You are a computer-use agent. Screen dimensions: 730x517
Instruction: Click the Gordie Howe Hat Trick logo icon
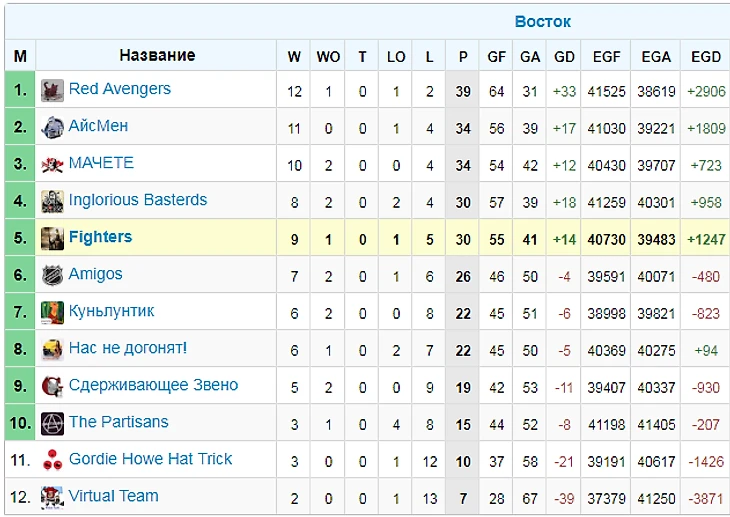click(53, 460)
